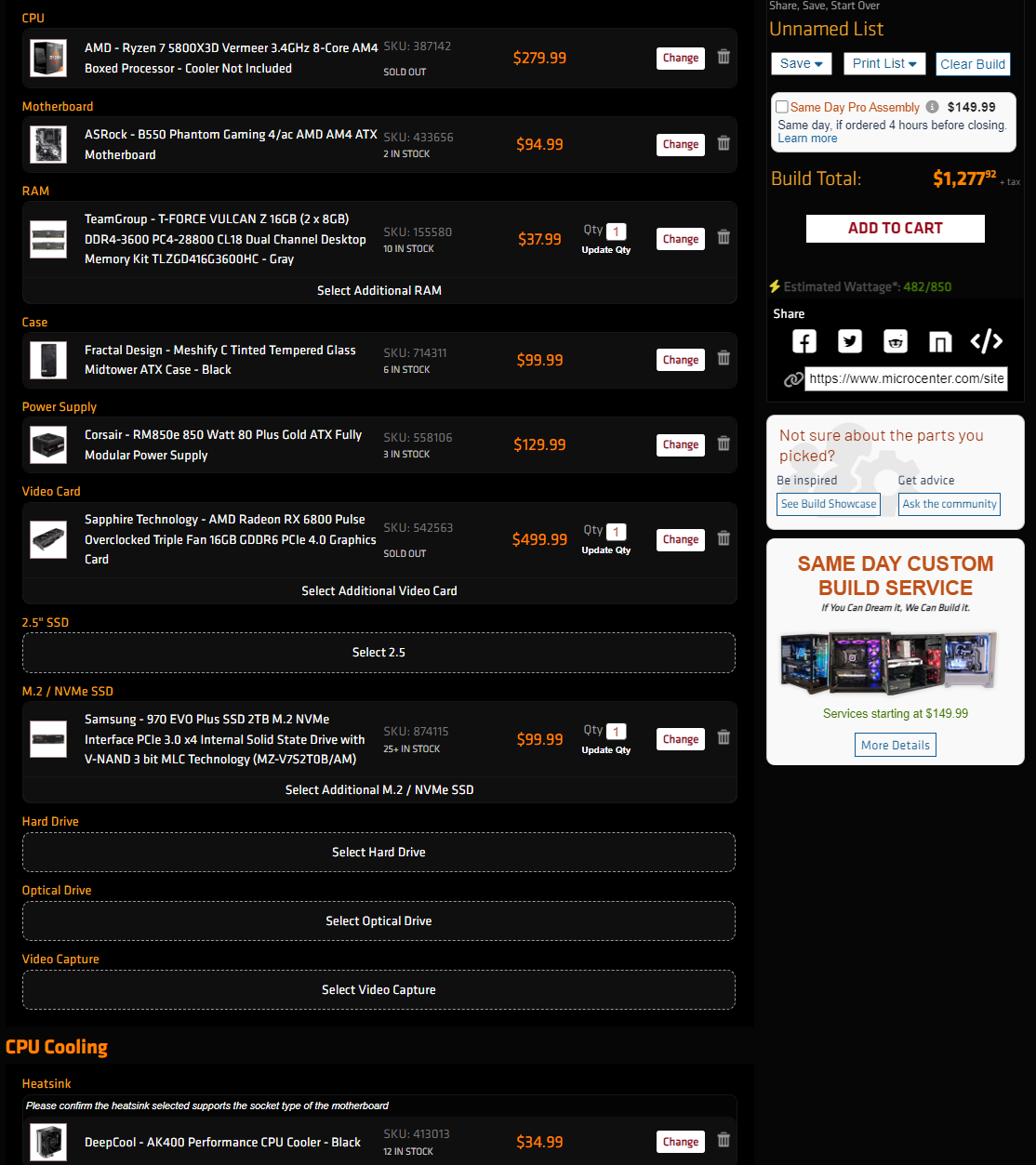Open the Samsung 970 EVO Plus product title

tap(225, 739)
